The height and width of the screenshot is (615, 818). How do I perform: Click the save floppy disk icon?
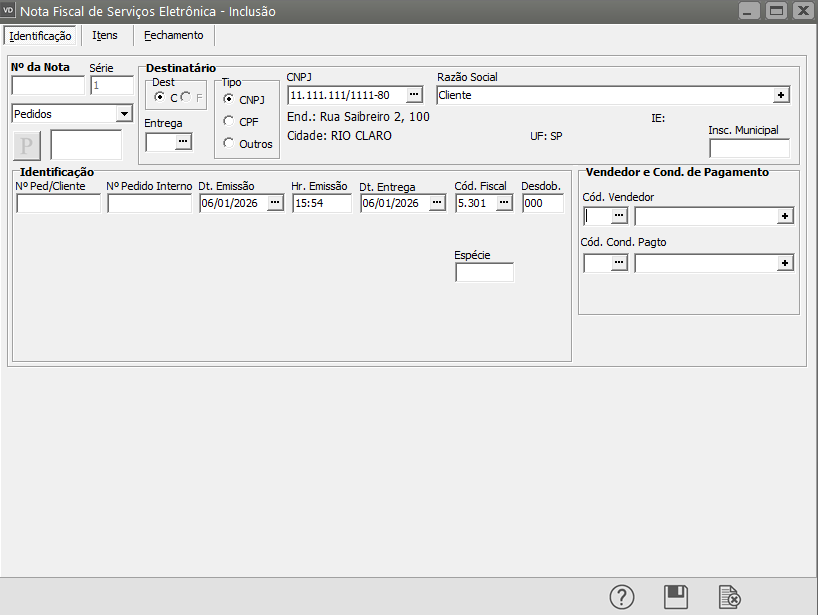coord(676,597)
